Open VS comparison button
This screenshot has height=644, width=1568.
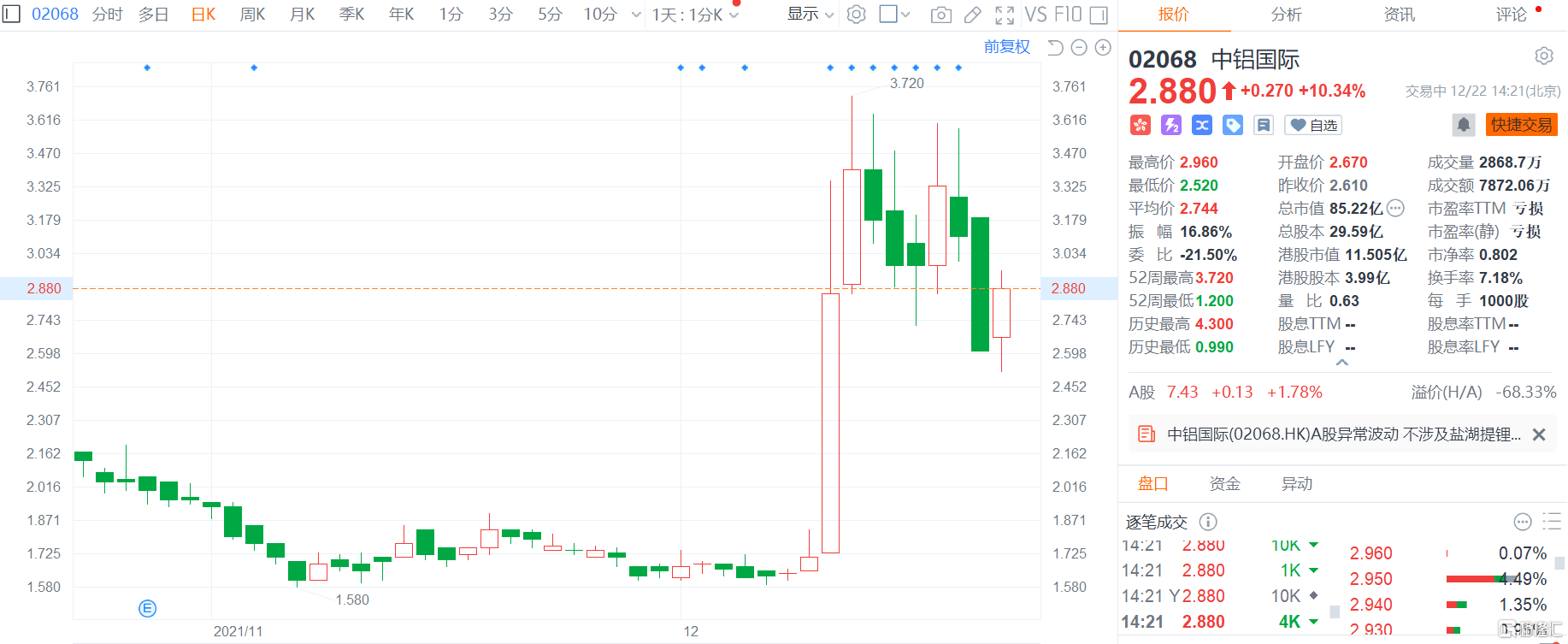coord(1035,15)
